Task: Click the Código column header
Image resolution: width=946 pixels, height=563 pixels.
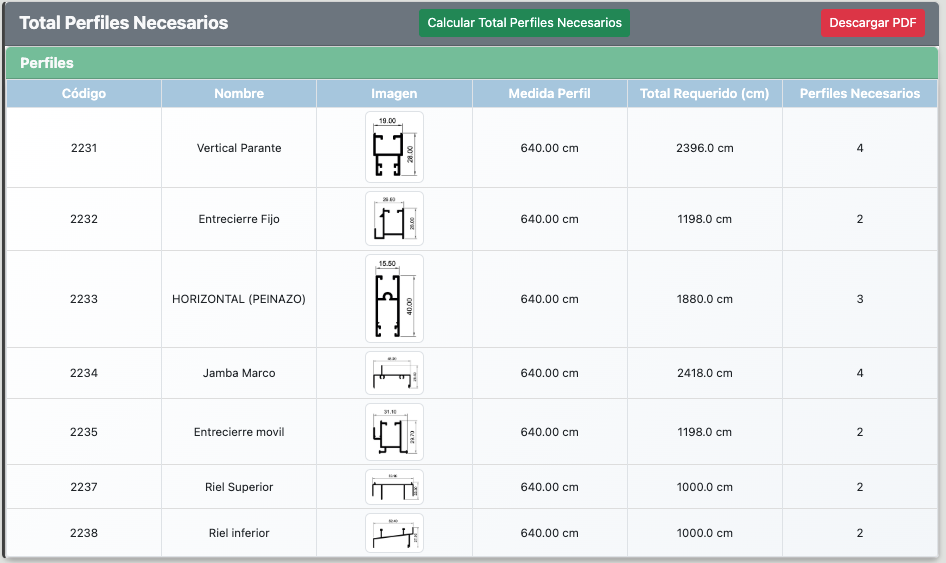Action: 84,94
